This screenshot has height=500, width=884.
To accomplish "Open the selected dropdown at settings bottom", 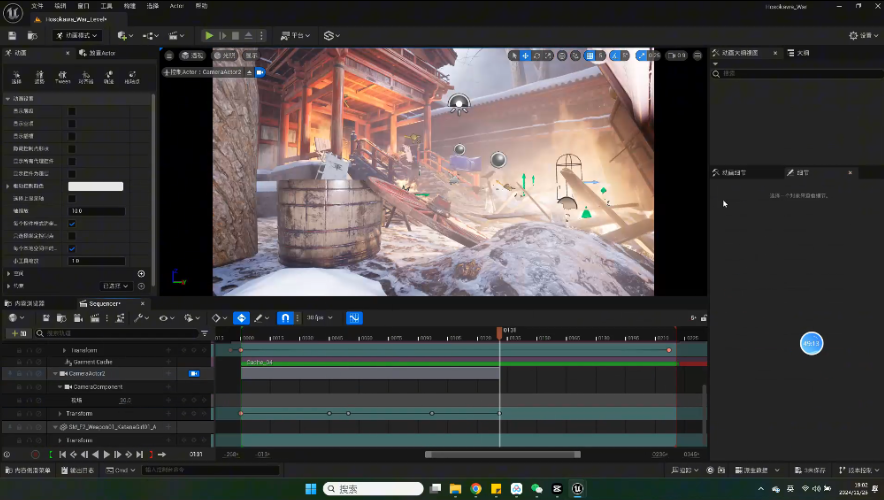I will click(x=116, y=286).
